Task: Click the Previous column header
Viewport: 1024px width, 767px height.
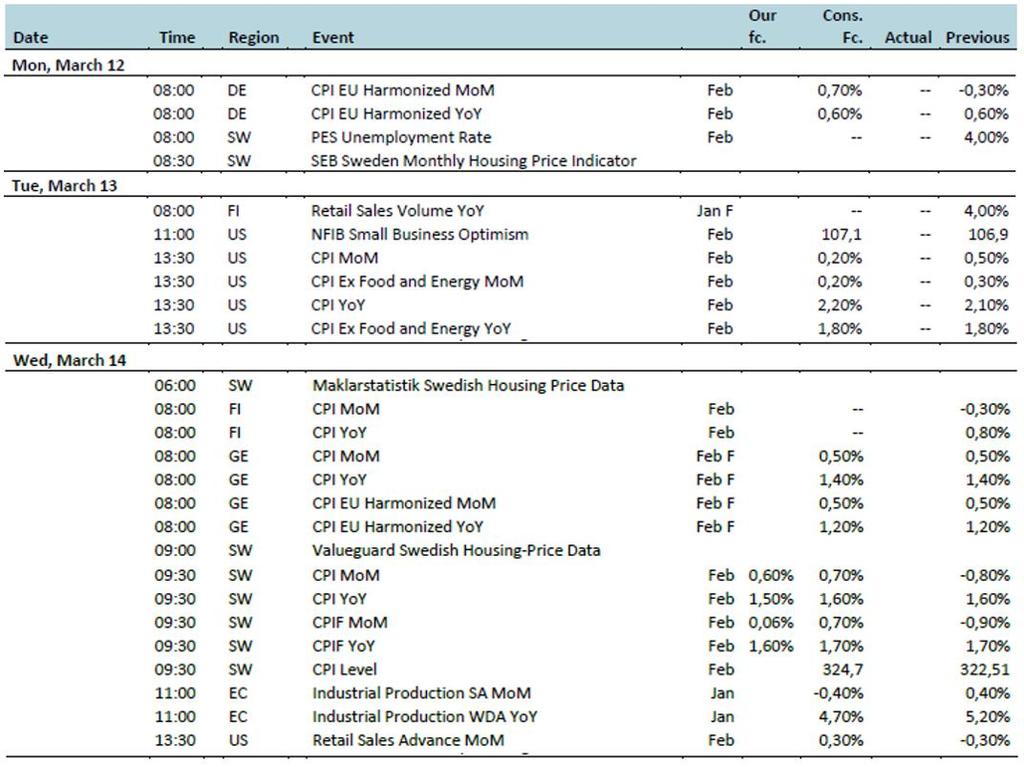Action: click(x=977, y=38)
